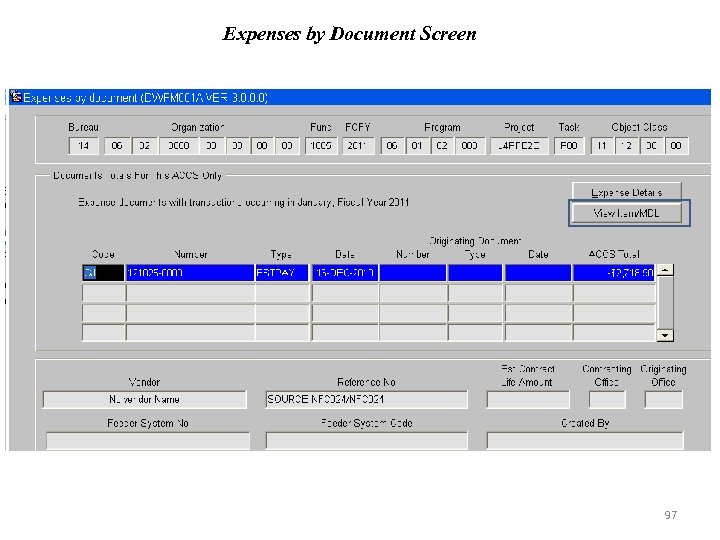
Task: Click the Task field showing F00
Action: click(568, 146)
